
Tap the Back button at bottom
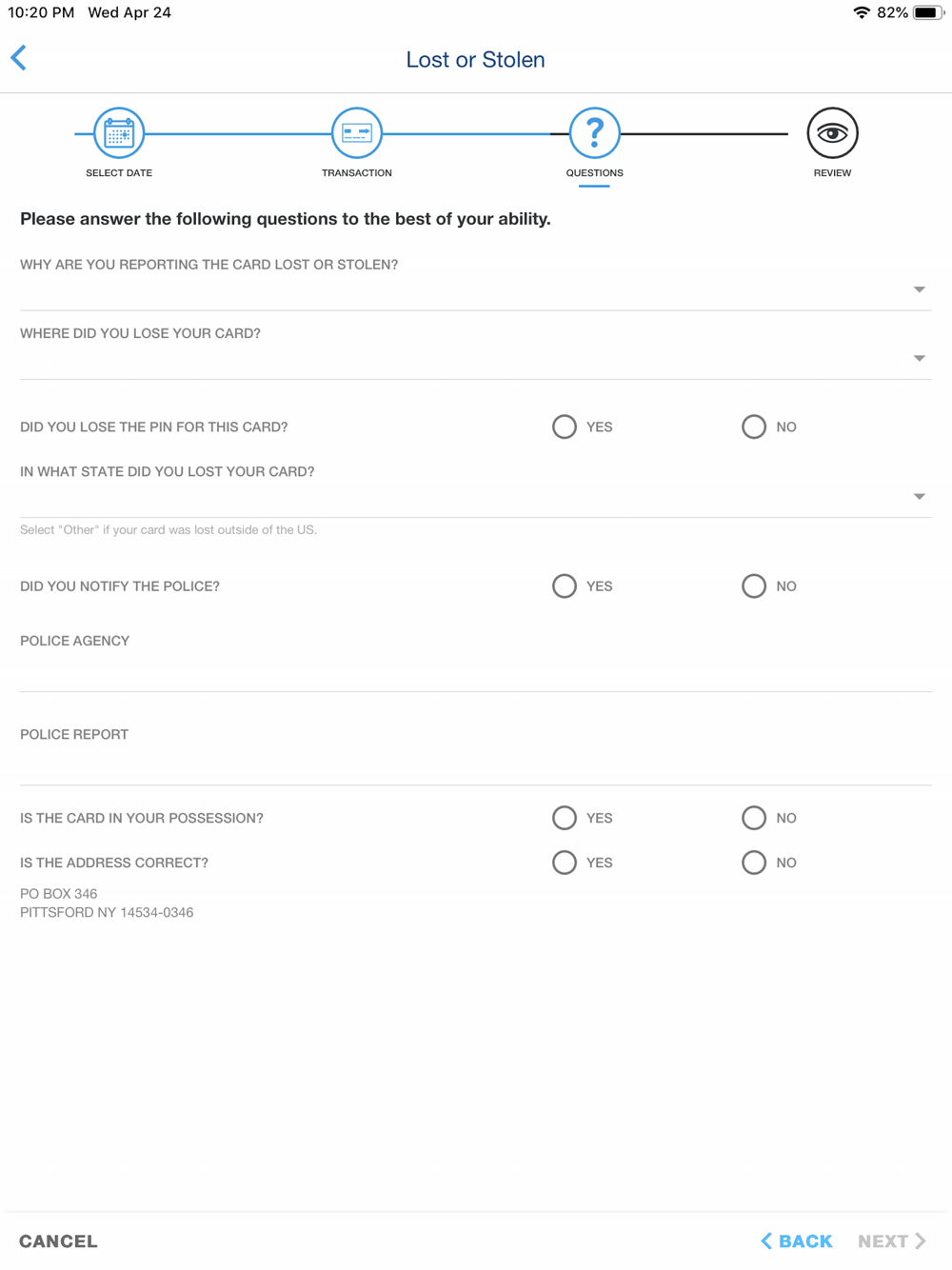797,1240
